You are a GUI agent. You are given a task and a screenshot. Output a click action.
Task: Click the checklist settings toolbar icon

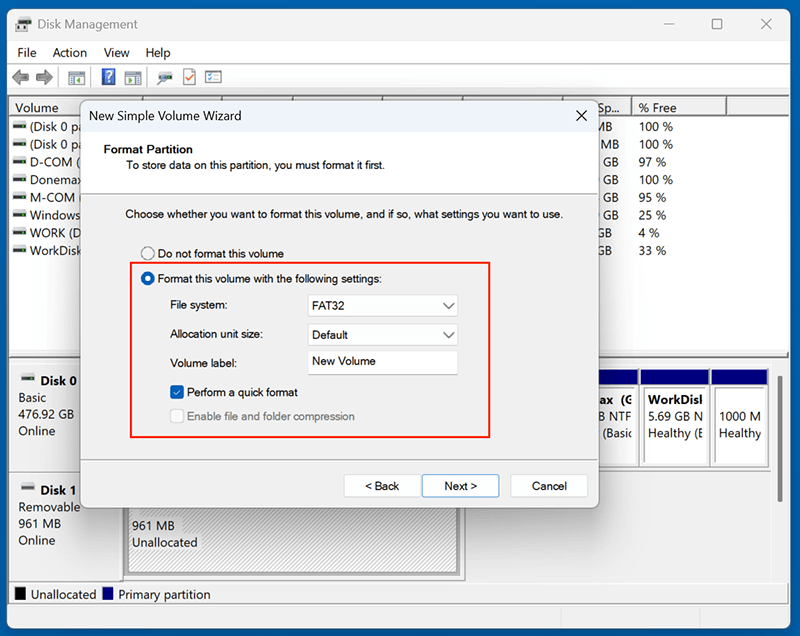tap(212, 78)
